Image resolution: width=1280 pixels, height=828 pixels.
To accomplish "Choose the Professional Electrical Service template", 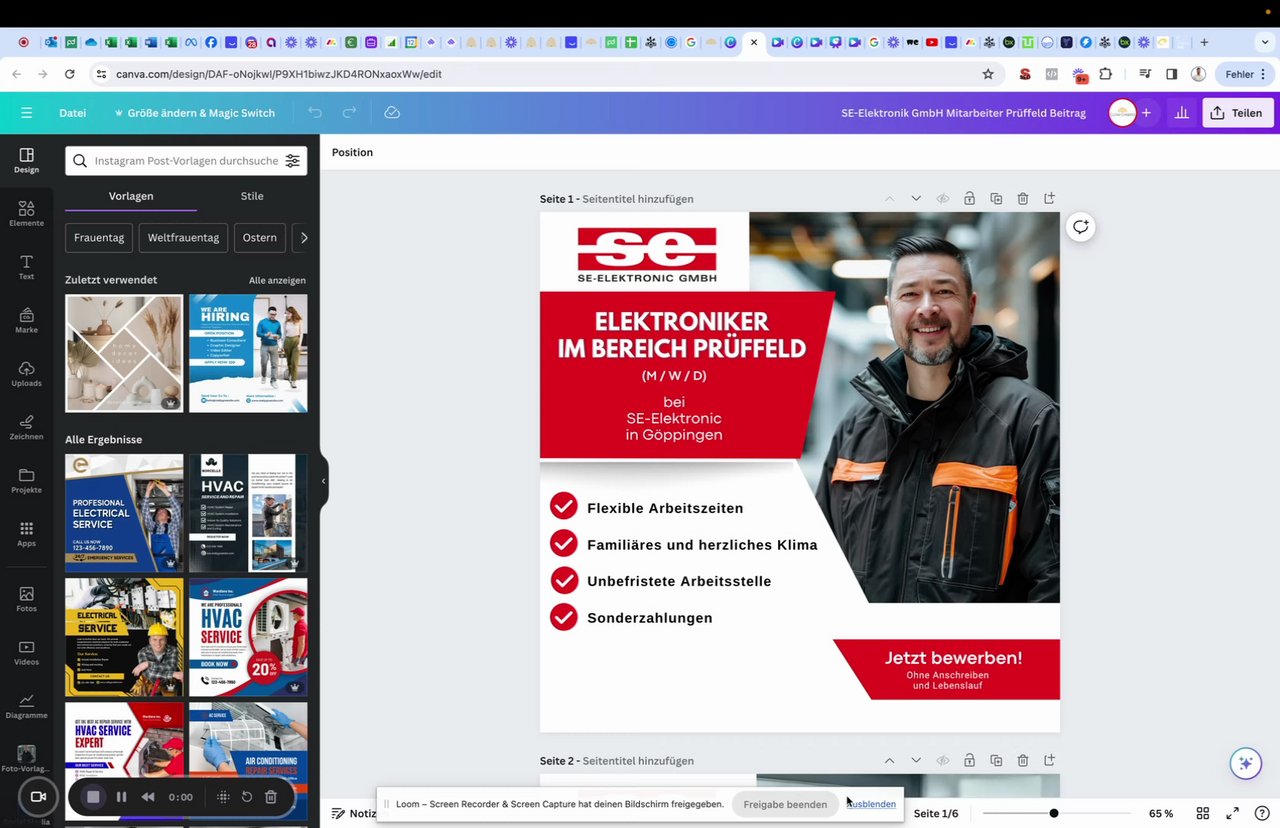I will [124, 513].
